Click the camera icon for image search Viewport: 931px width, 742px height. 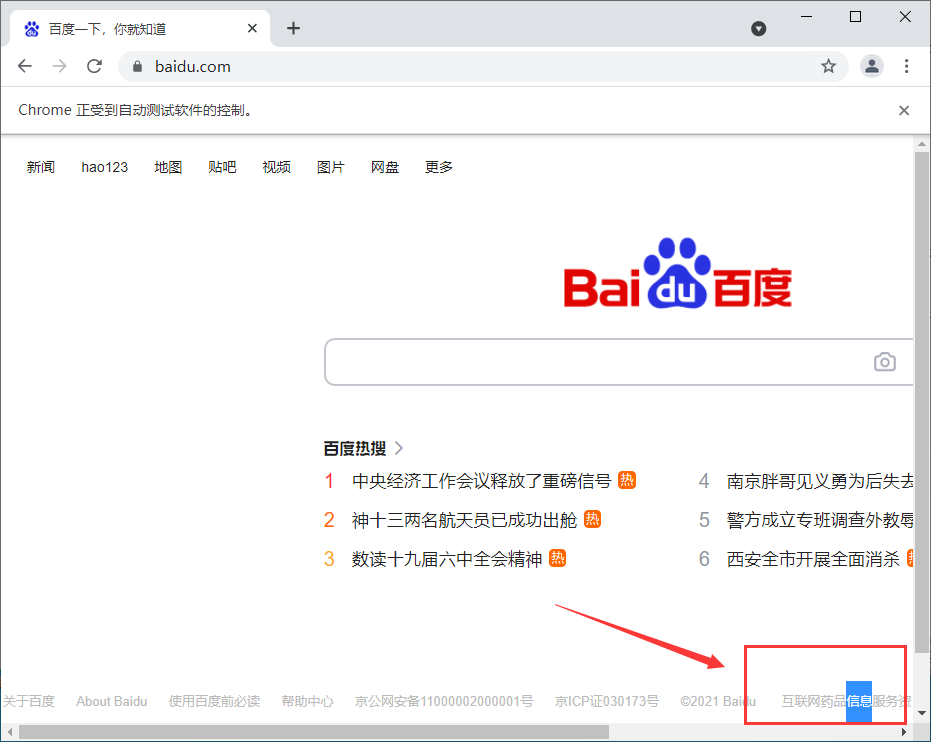point(884,362)
